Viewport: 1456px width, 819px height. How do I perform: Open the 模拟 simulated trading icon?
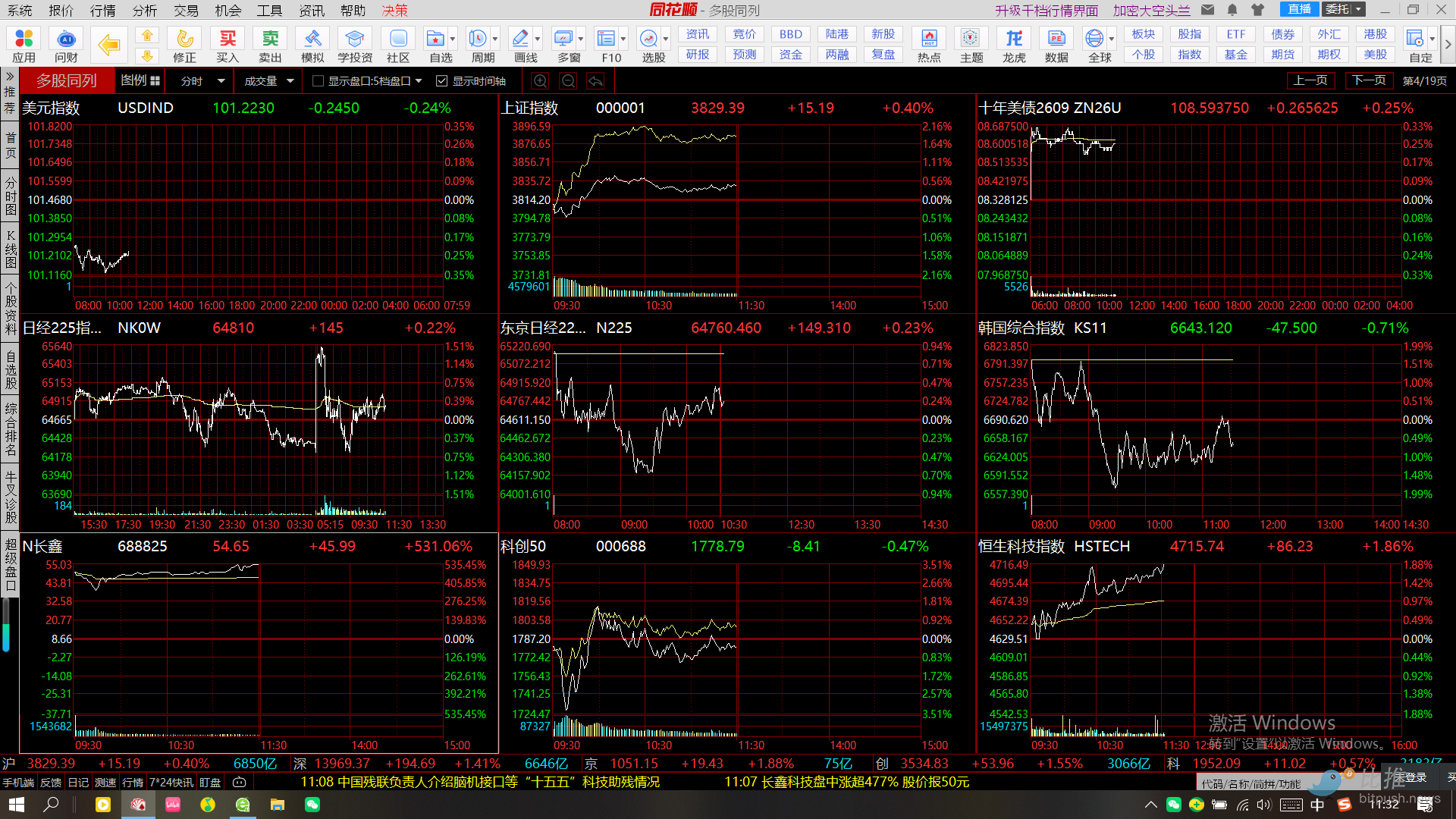(312, 45)
